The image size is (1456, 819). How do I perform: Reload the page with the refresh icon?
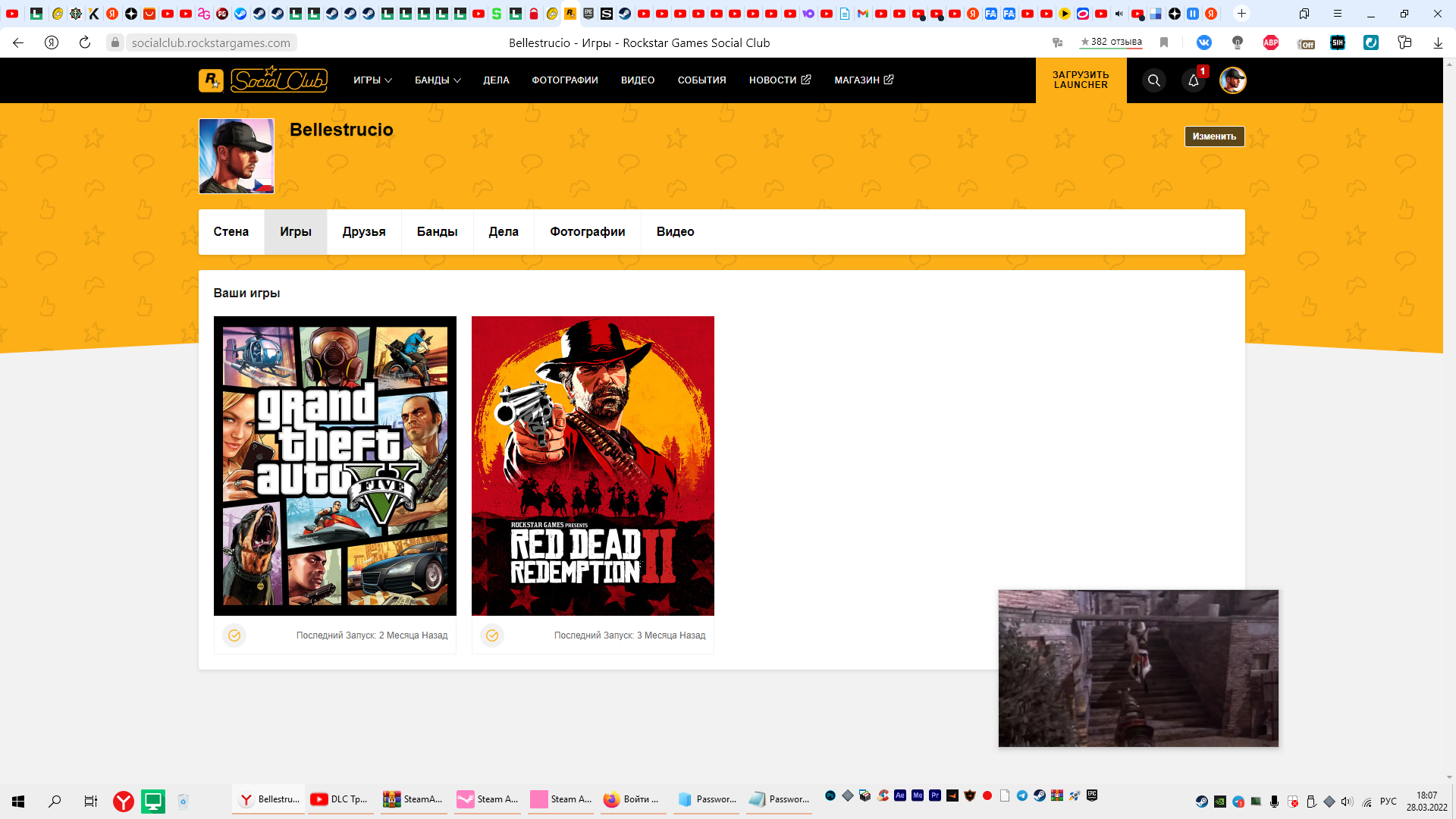pos(85,42)
